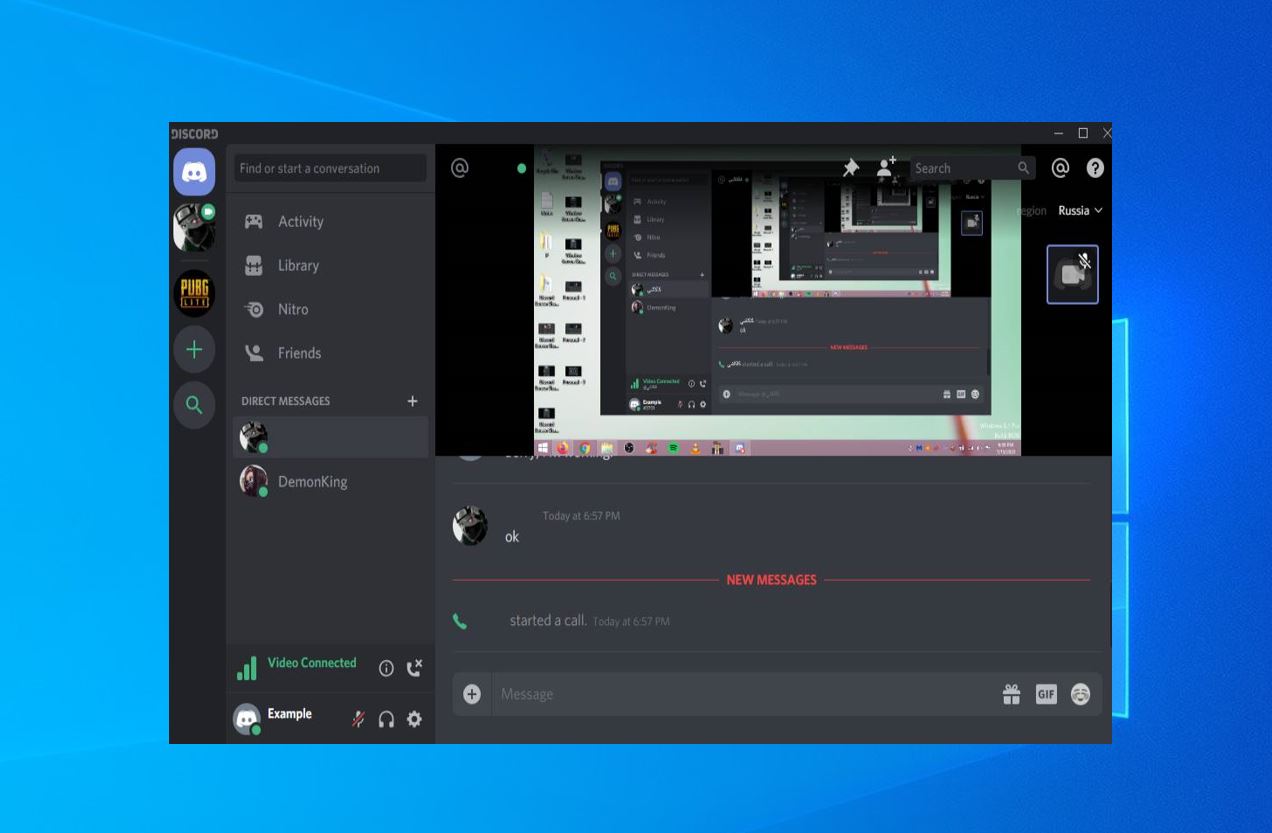Open the server with the video badge

tap(194, 227)
